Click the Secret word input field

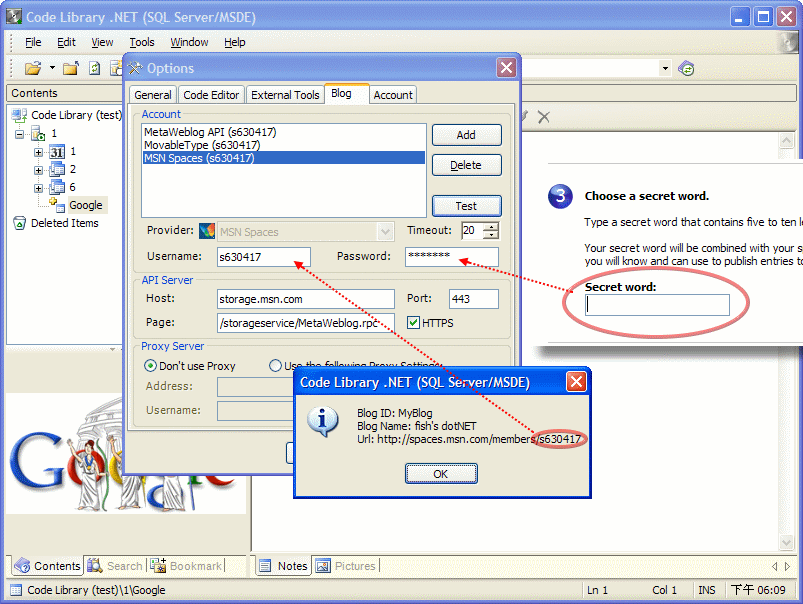point(658,305)
